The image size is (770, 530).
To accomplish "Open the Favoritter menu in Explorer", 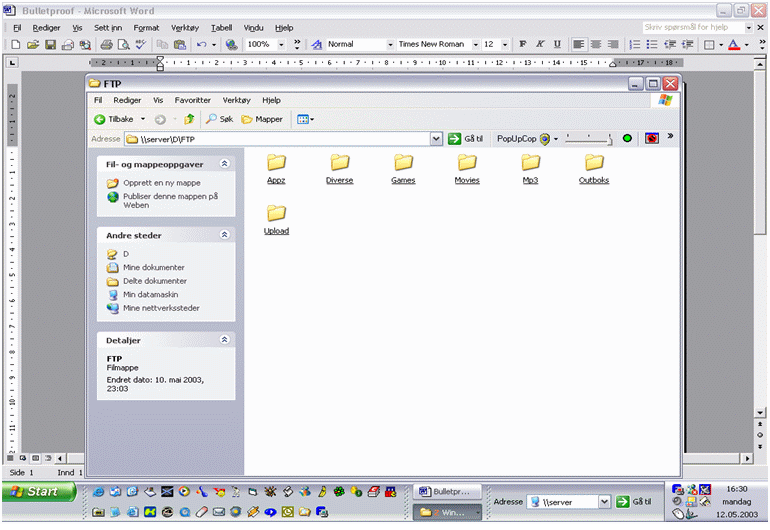I will (x=192, y=100).
